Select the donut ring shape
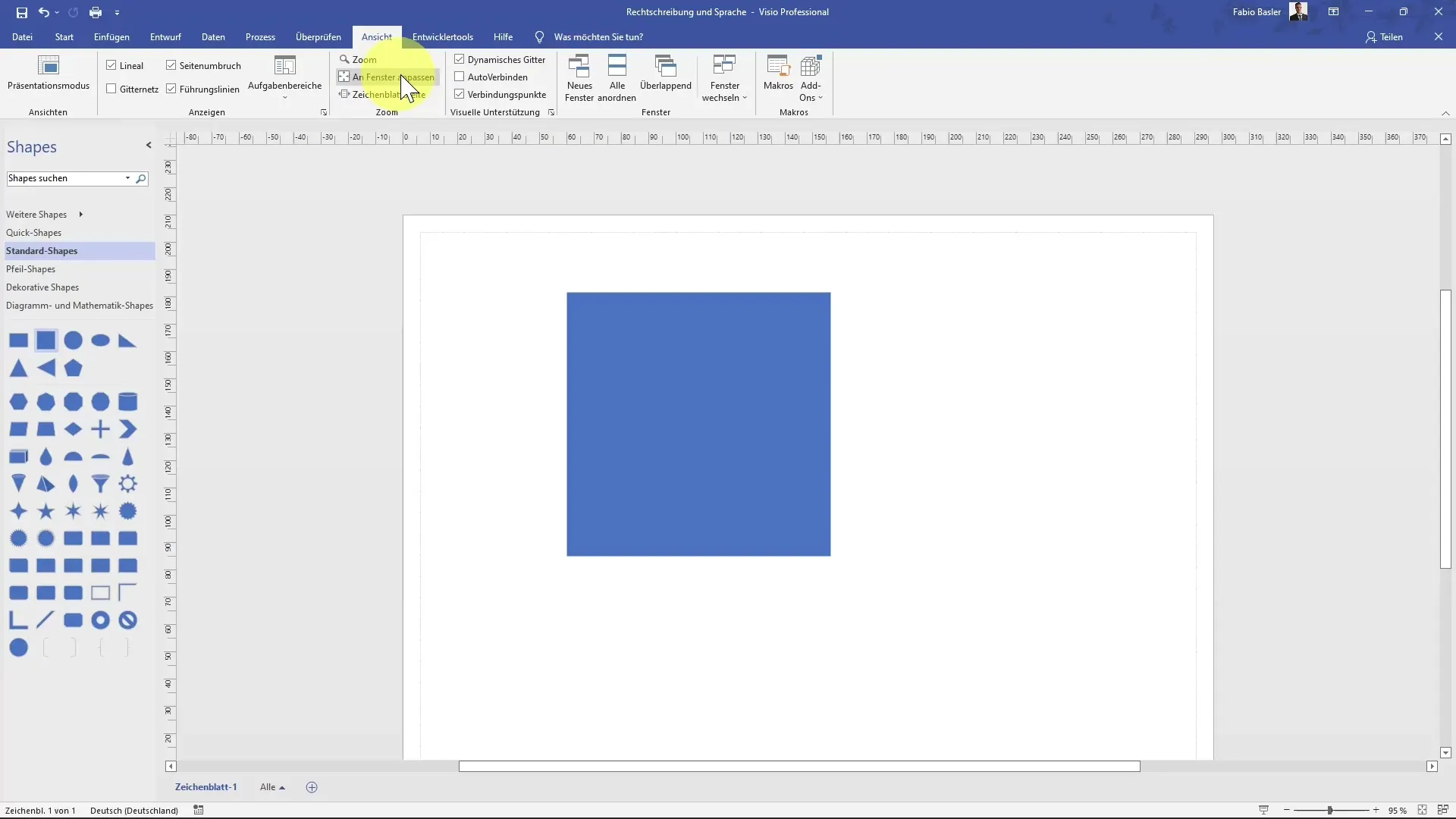Image resolution: width=1456 pixels, height=819 pixels. [x=100, y=620]
